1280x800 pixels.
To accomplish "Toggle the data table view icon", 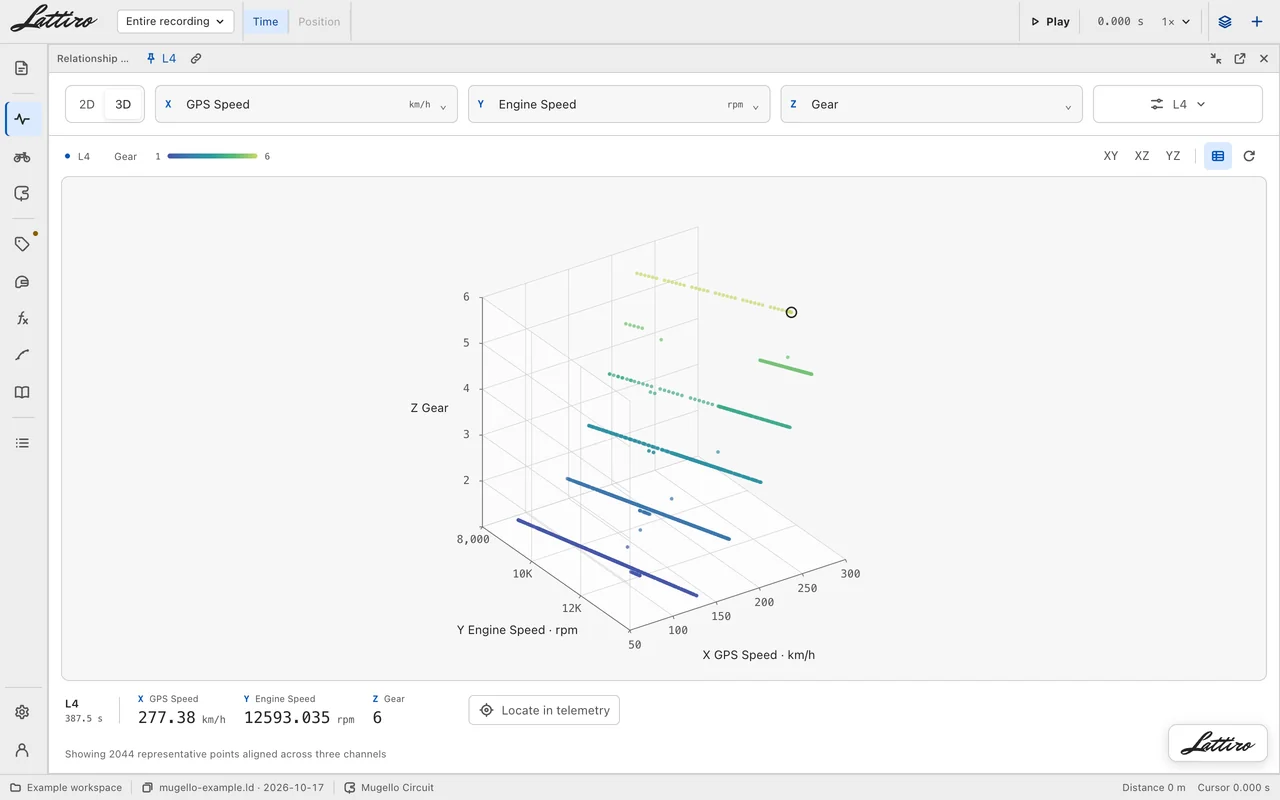I will (1218, 156).
